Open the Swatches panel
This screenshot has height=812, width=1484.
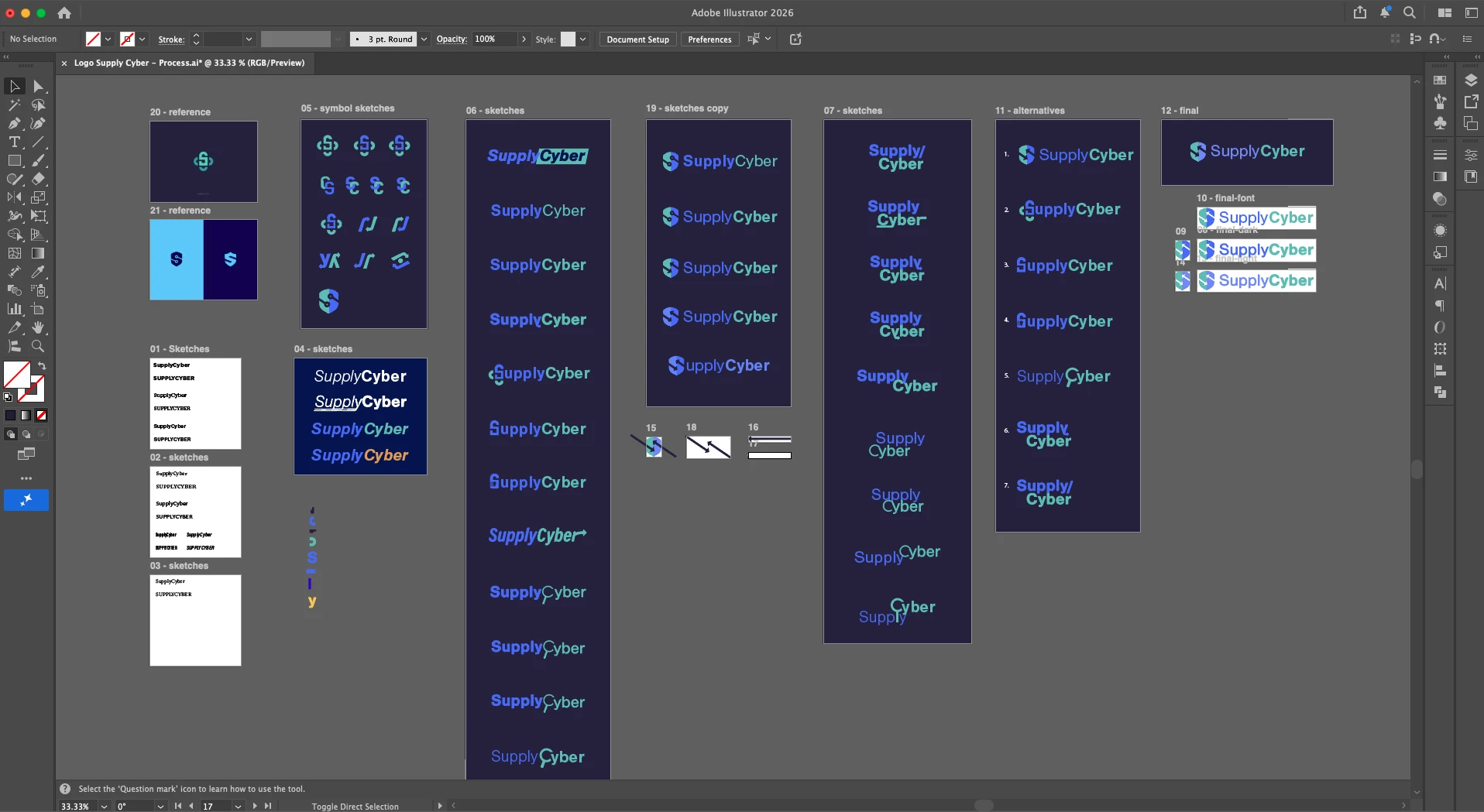click(x=1440, y=80)
